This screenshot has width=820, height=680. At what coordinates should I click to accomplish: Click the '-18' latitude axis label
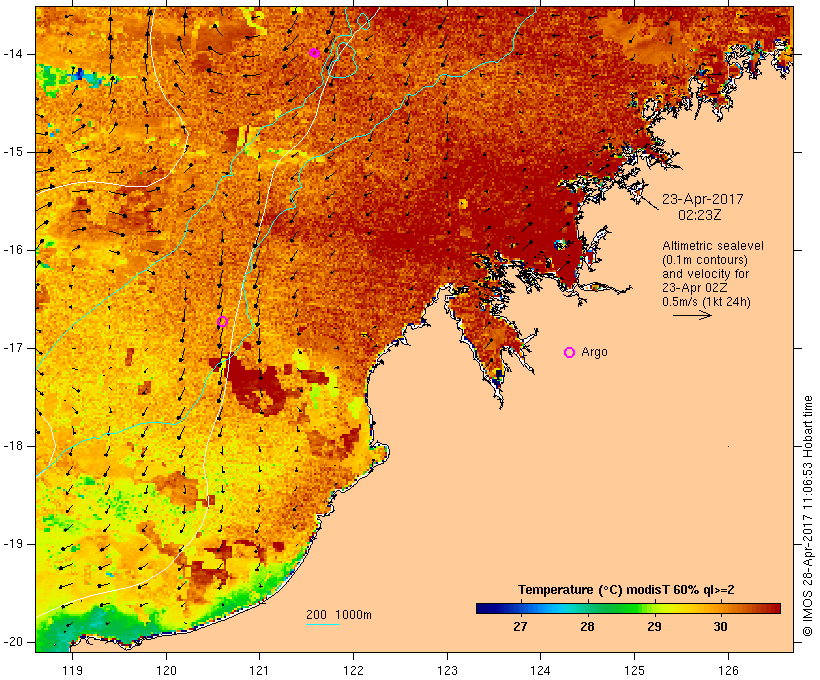(12, 446)
